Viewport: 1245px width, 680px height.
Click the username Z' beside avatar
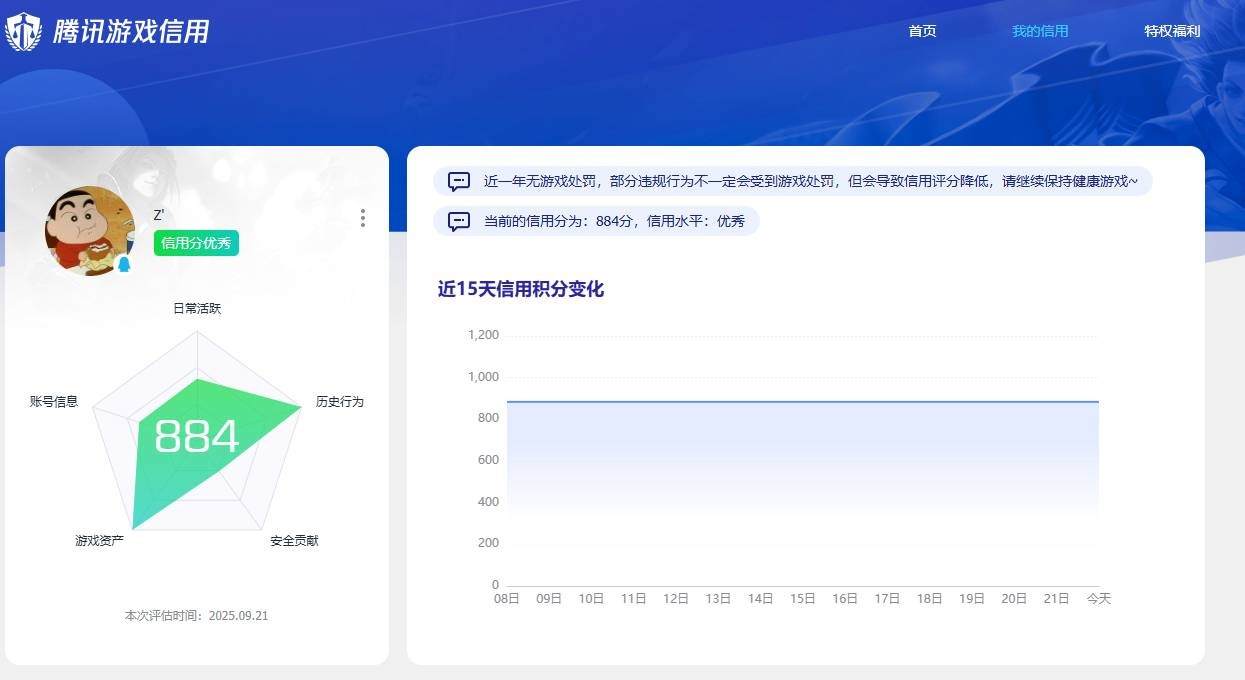[x=158, y=215]
